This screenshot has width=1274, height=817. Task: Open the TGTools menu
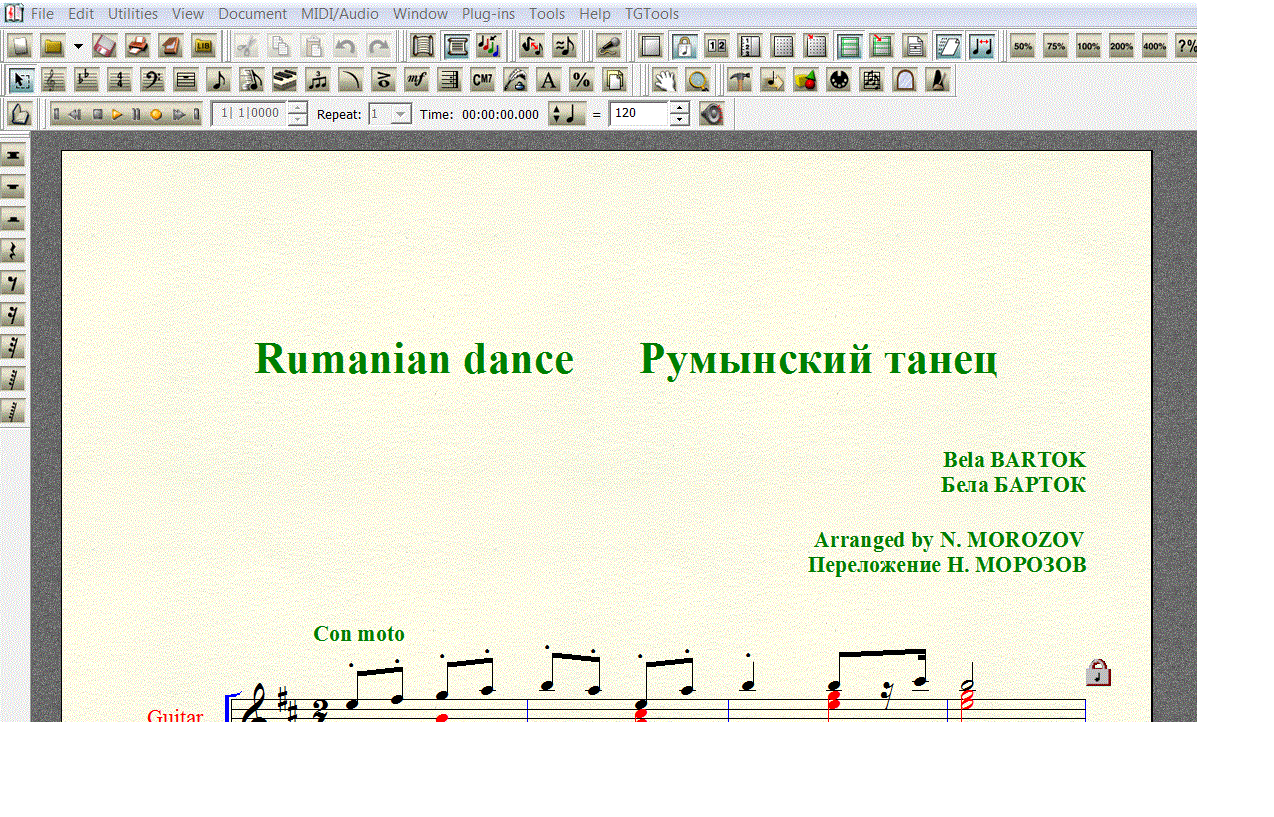(652, 14)
